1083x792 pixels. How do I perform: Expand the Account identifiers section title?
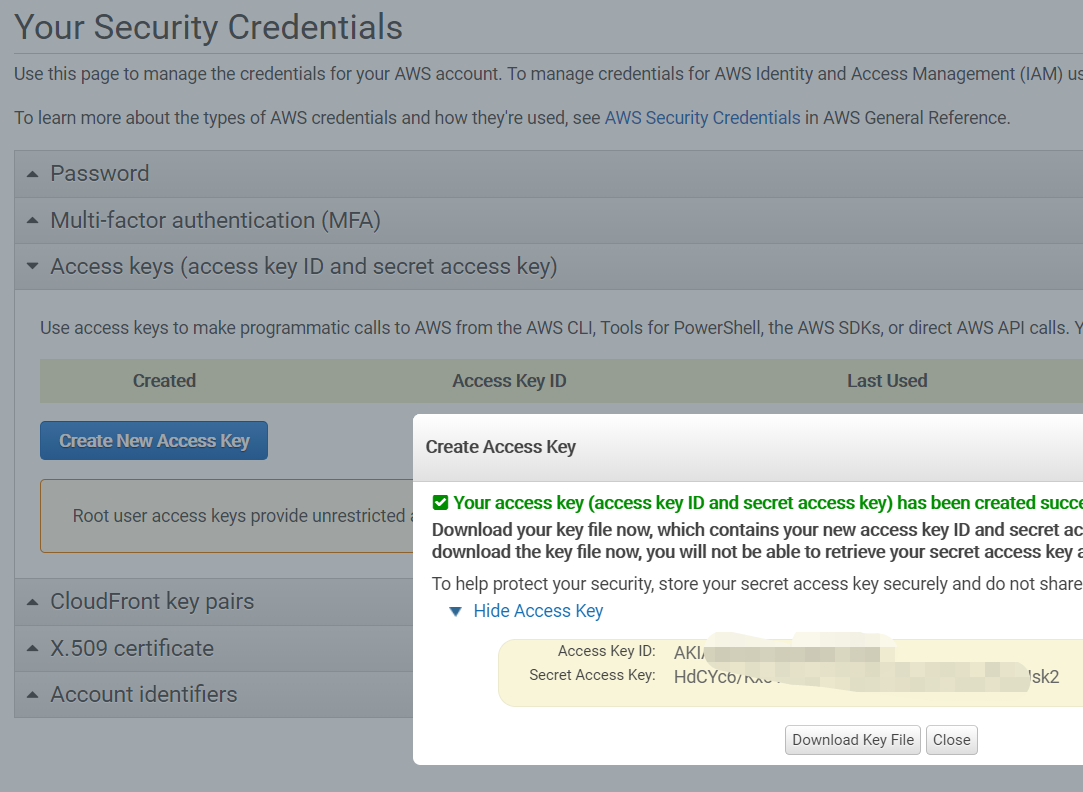tap(144, 694)
